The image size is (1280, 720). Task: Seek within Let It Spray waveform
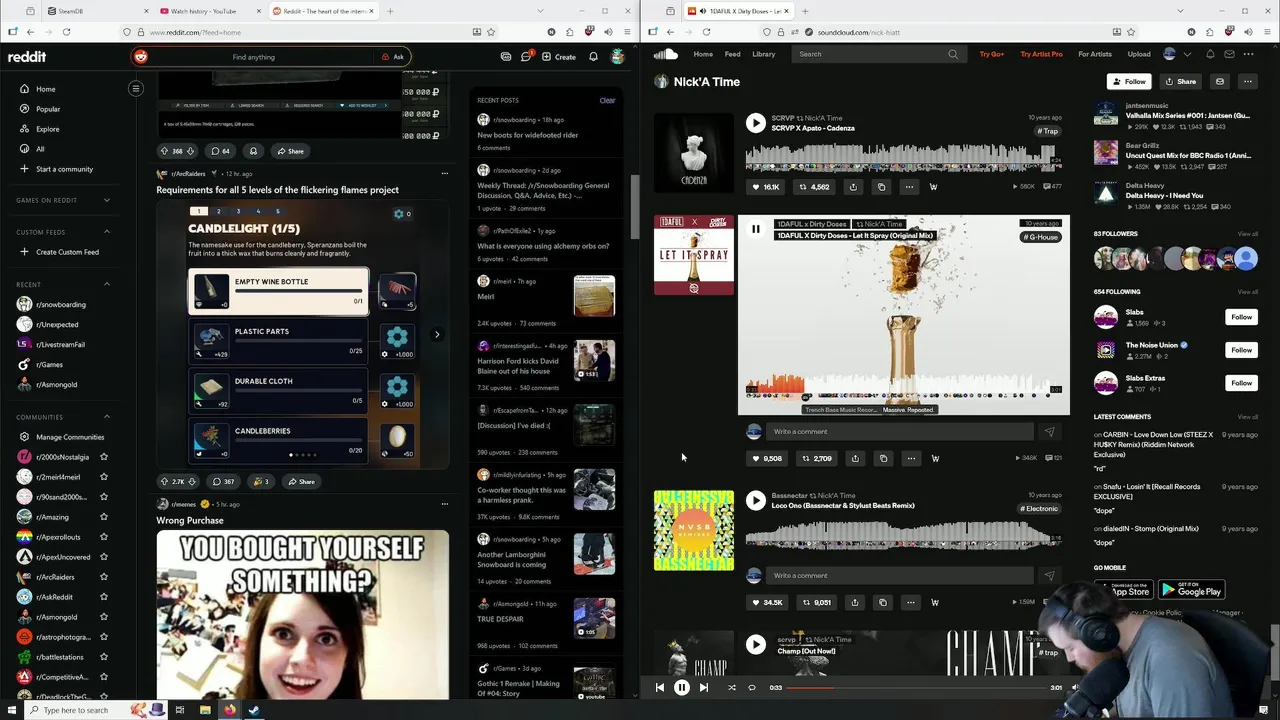point(903,387)
